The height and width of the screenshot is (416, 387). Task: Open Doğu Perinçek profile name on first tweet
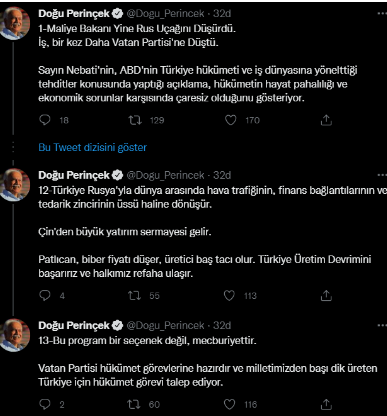[x=74, y=13]
